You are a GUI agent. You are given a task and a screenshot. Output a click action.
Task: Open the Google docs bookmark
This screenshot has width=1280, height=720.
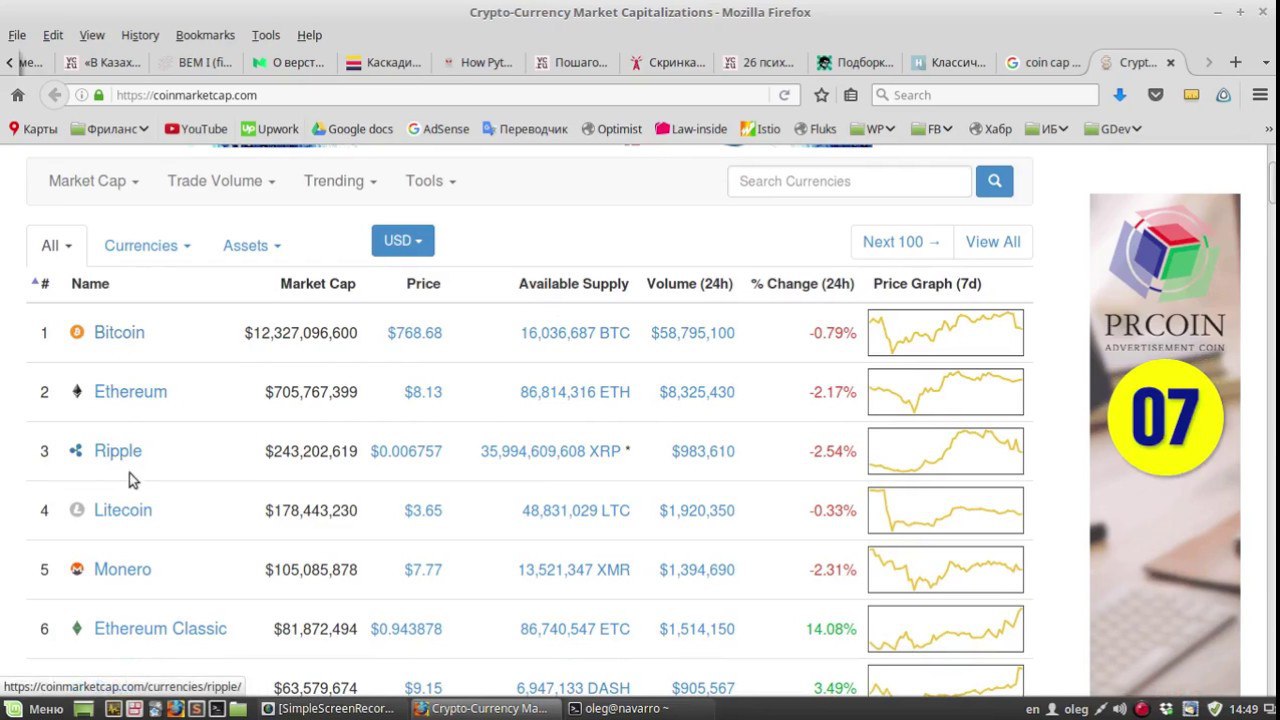[352, 129]
